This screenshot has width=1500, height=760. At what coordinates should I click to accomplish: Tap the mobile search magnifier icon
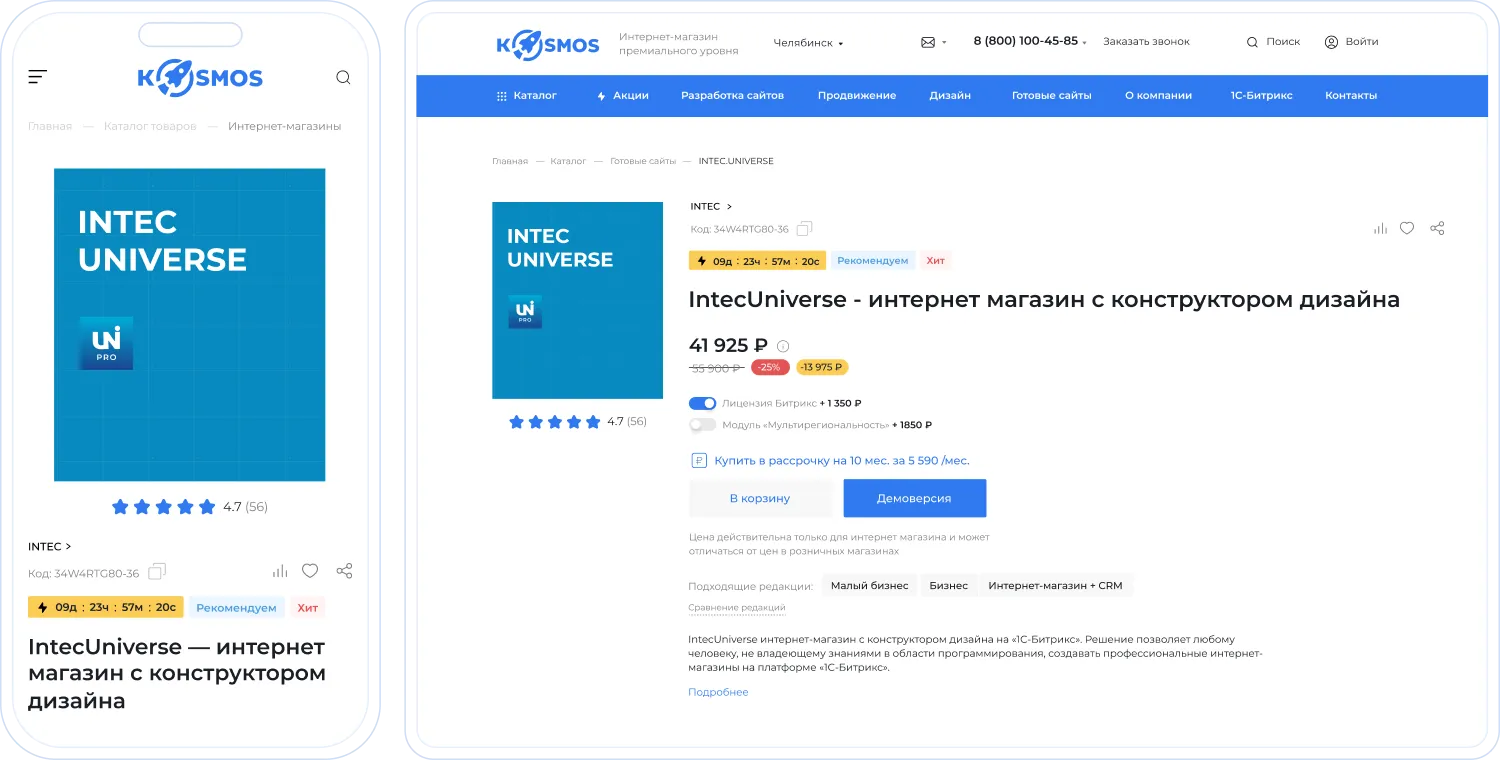(x=343, y=77)
